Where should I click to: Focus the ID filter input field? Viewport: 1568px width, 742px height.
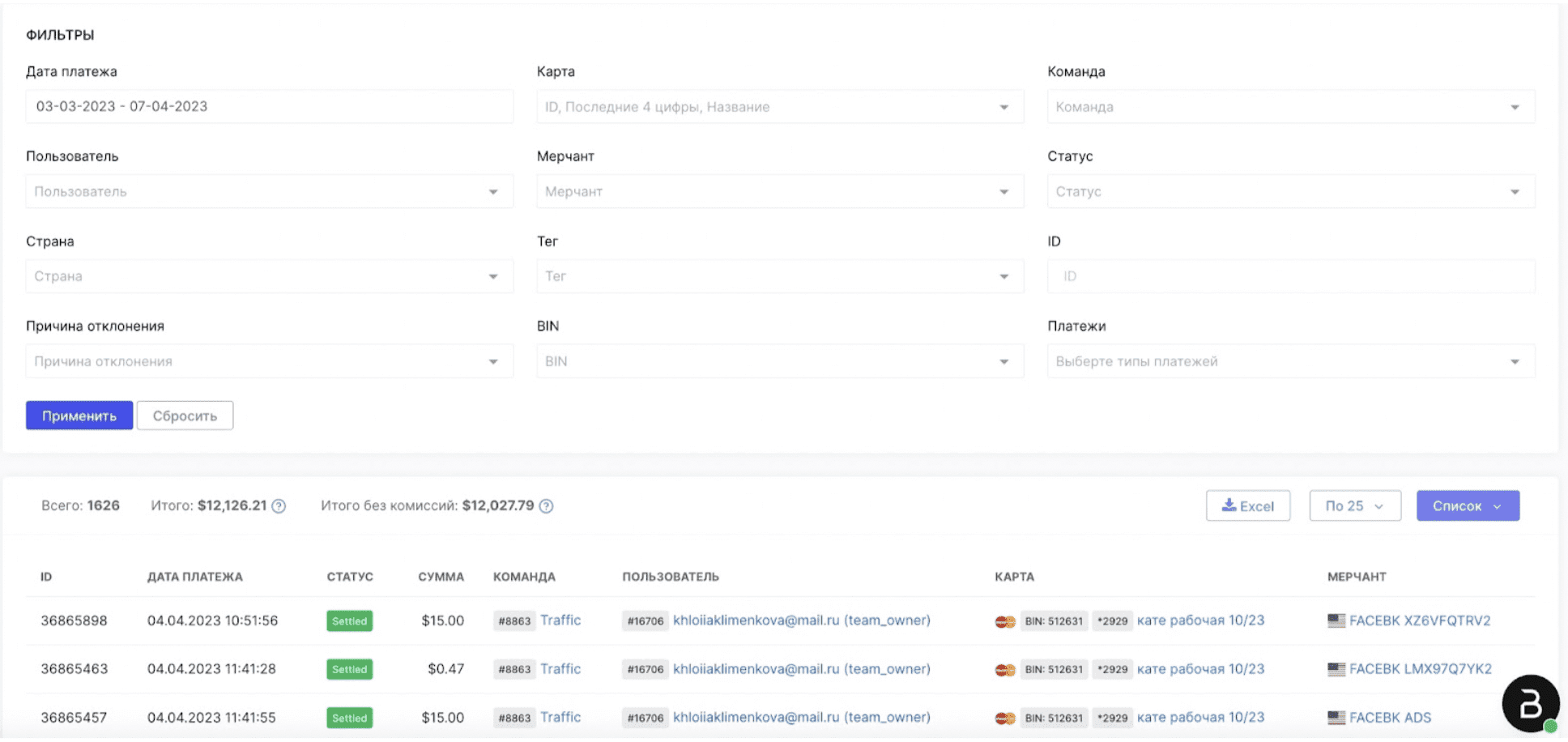[1291, 276]
